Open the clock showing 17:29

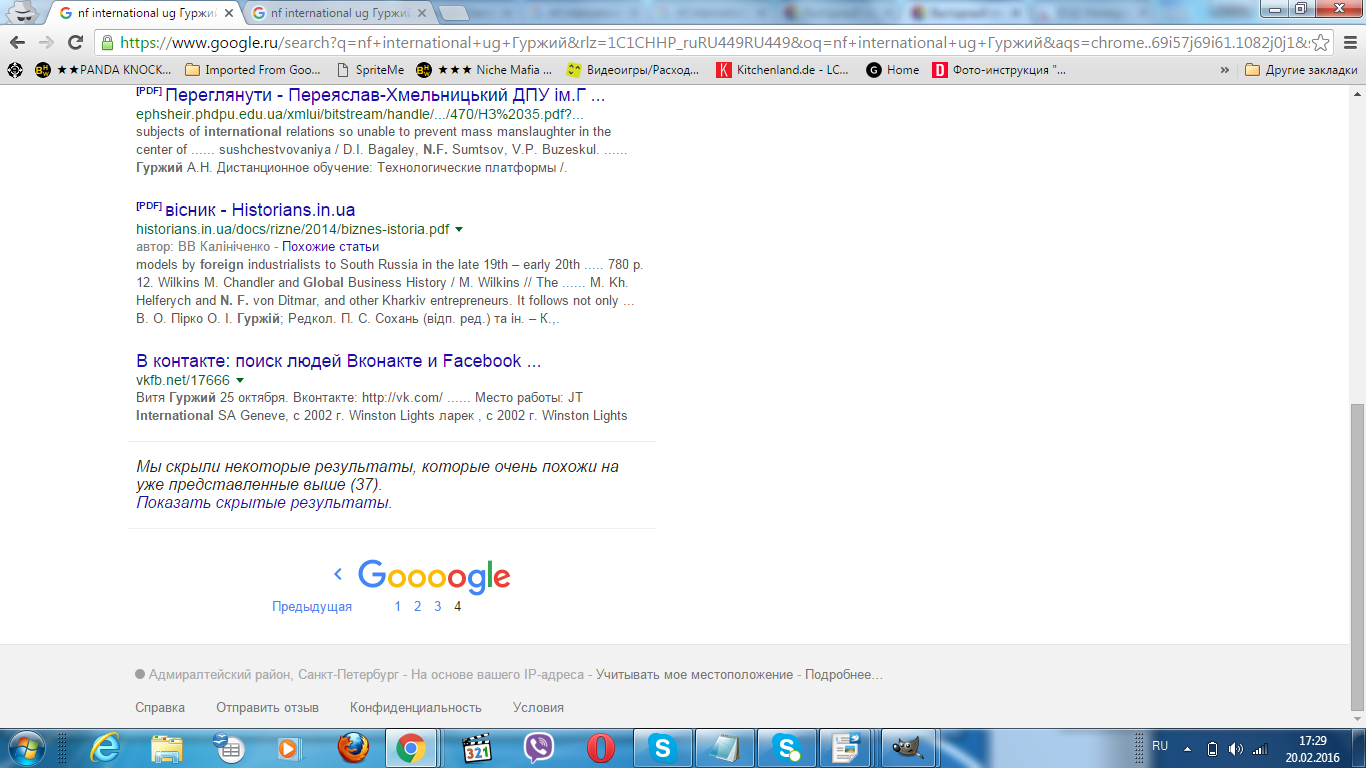pyautogui.click(x=1312, y=748)
